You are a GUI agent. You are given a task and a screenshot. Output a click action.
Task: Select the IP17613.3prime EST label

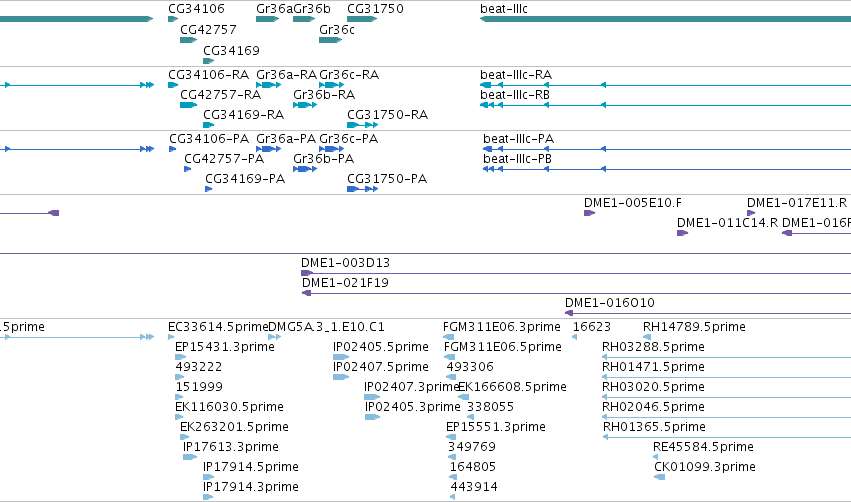[x=231, y=447]
